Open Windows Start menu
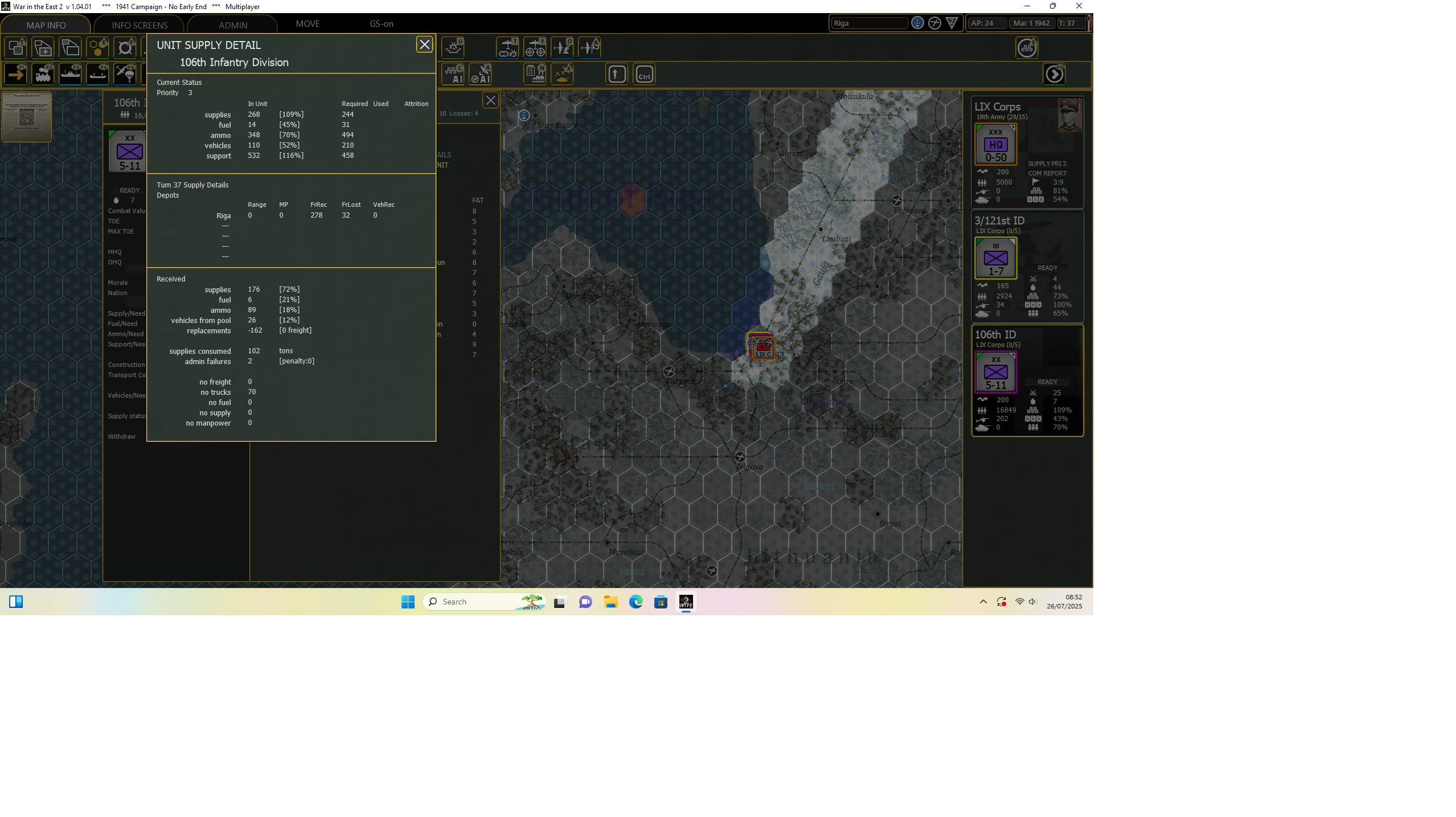Image resolution: width=1456 pixels, height=817 pixels. 408,602
